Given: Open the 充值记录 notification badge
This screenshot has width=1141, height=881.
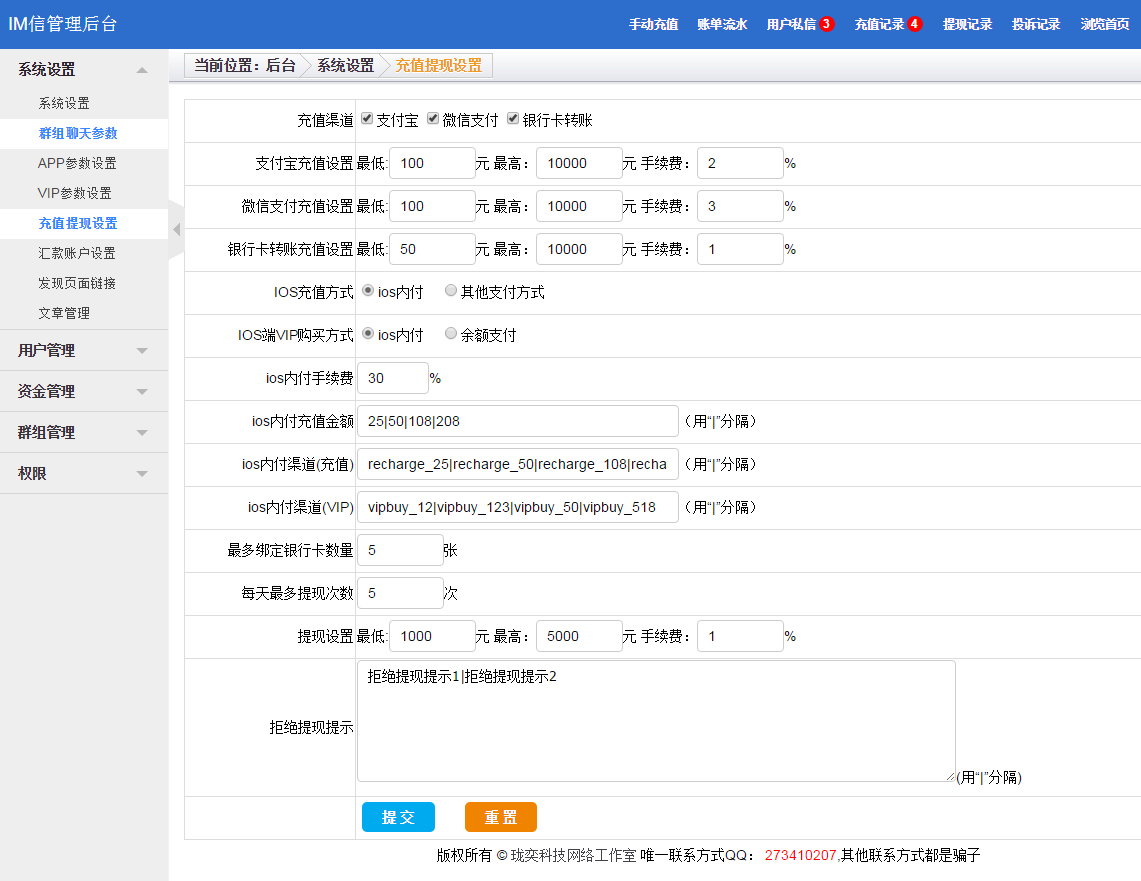Looking at the screenshot, I should point(914,24).
